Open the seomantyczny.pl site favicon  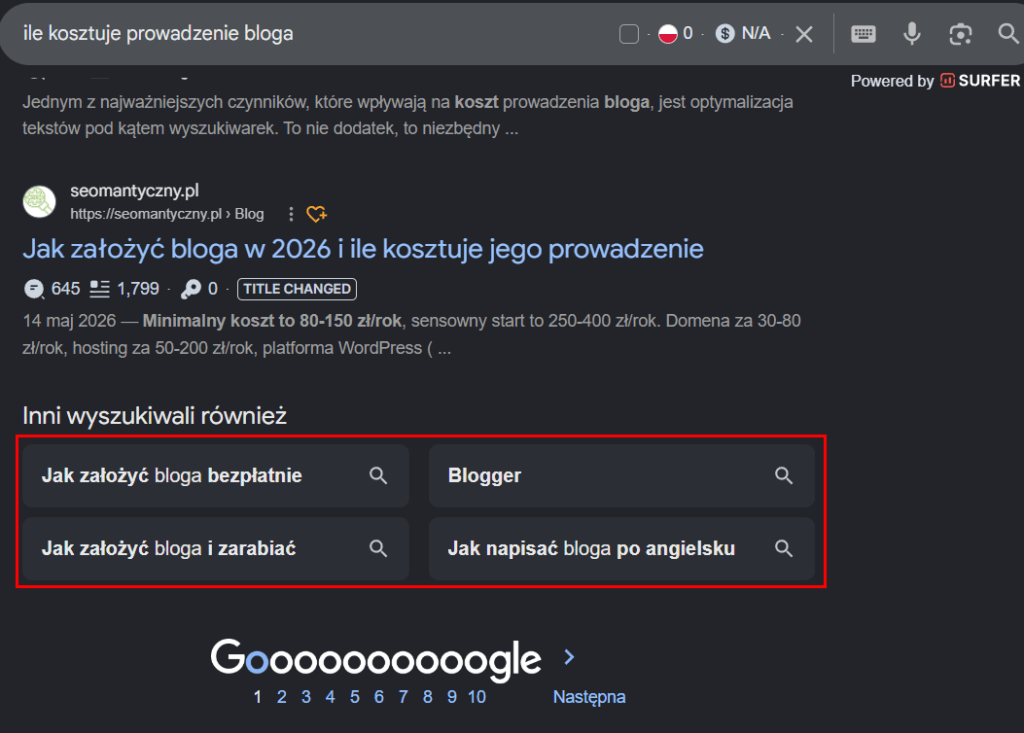(39, 201)
